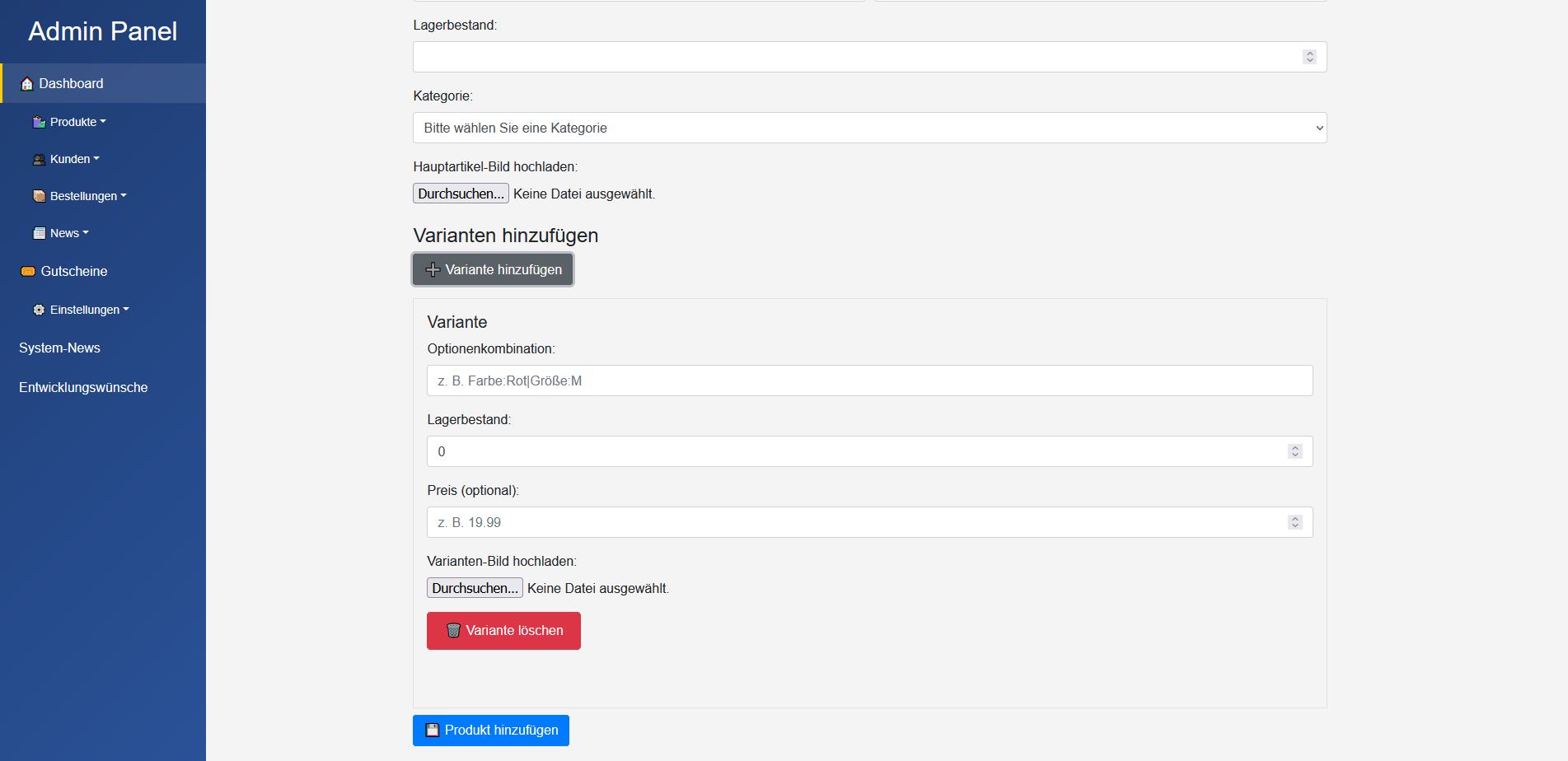Open the System-News page
Screen dimensions: 1568x761
tap(59, 348)
